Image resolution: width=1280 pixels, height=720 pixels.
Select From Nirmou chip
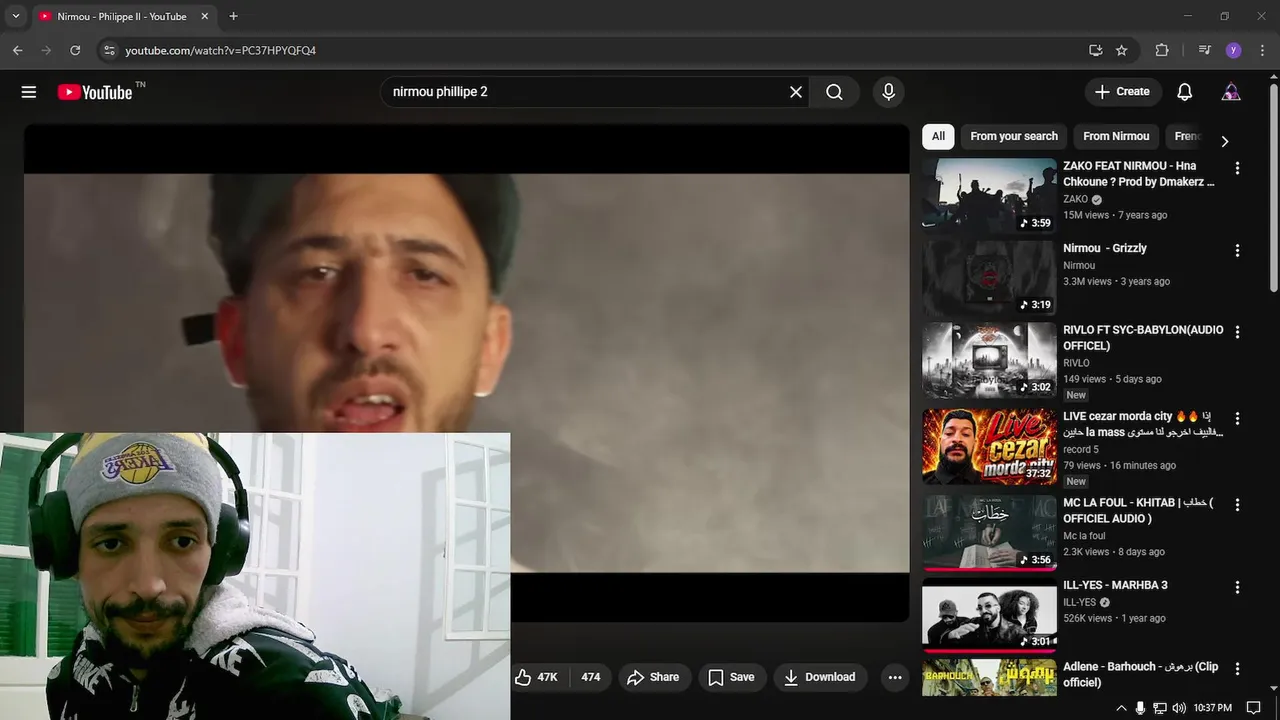(1116, 136)
